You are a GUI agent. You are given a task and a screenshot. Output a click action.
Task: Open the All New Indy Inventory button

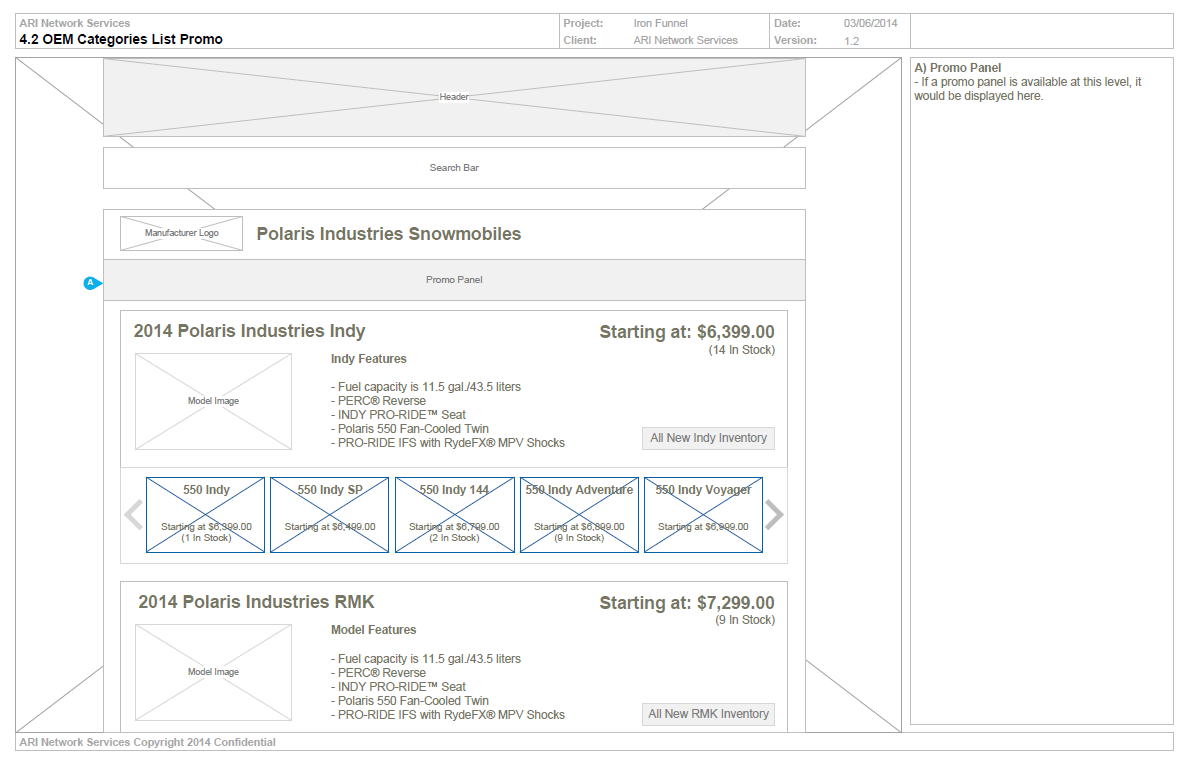click(x=708, y=438)
